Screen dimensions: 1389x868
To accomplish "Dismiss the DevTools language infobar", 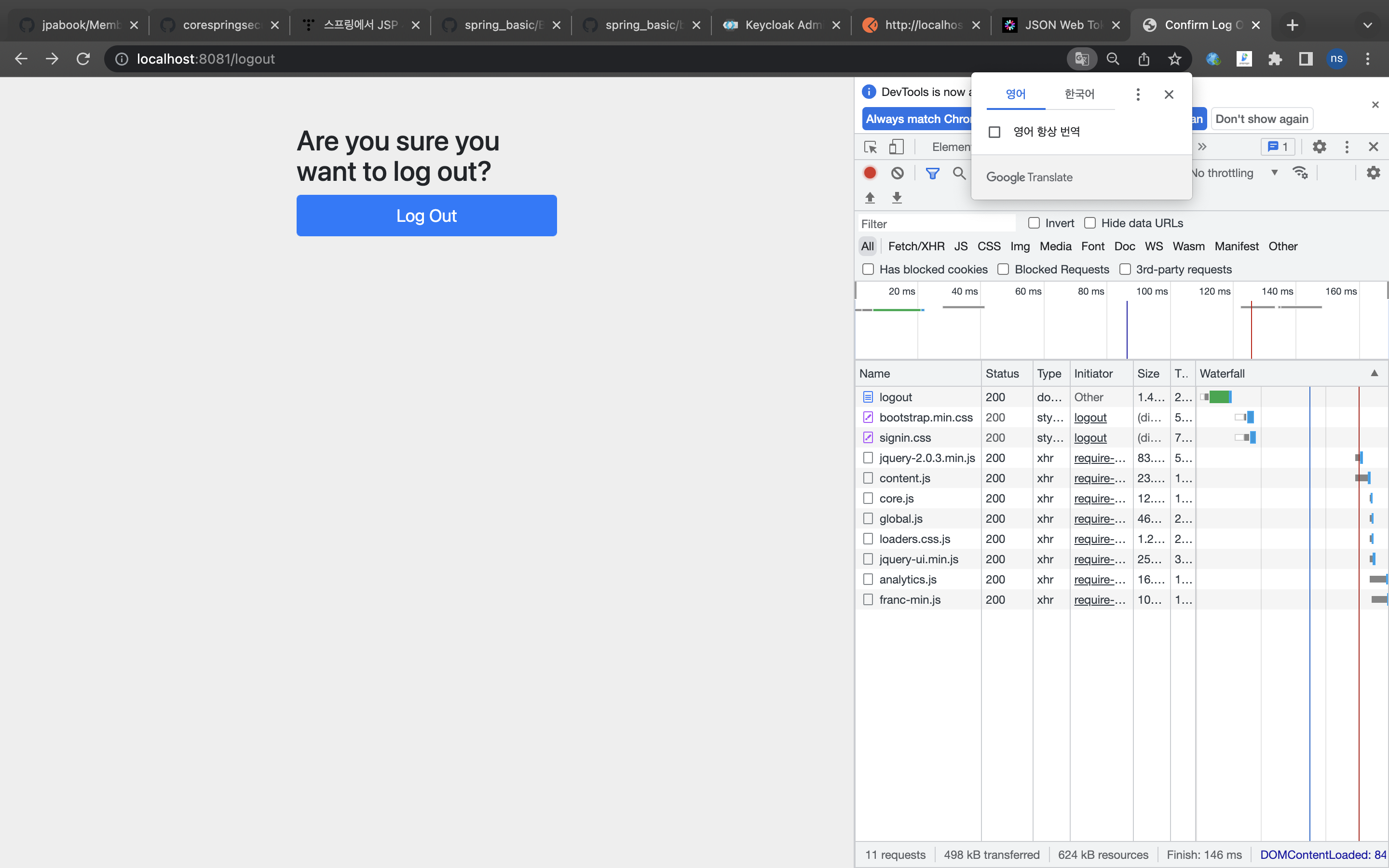I will coord(1375,105).
